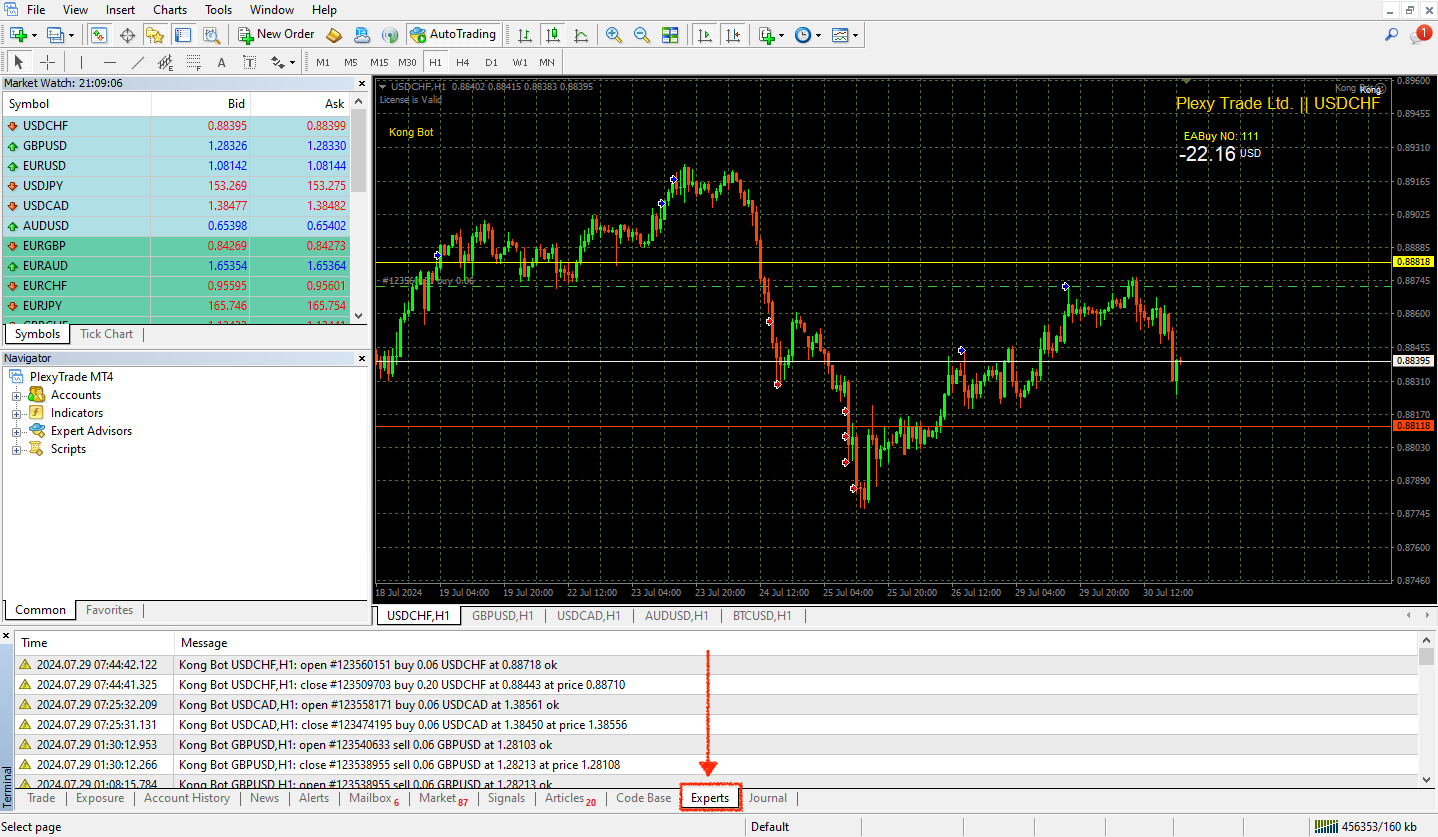Close the Navigator panel
1438x837 pixels.
(360, 358)
